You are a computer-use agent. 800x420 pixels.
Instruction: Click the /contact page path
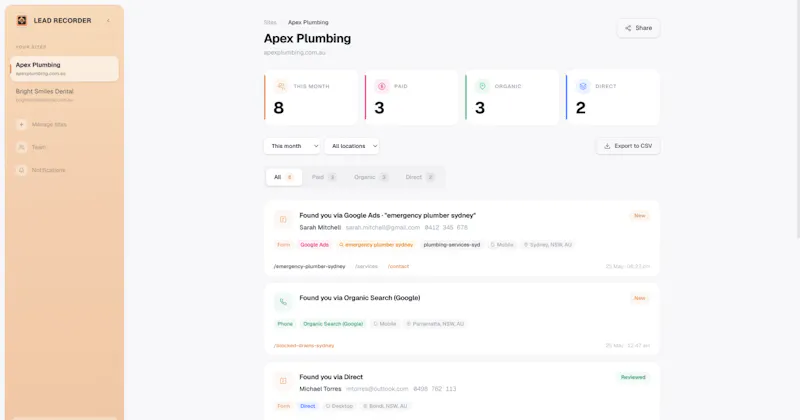[x=398, y=266]
